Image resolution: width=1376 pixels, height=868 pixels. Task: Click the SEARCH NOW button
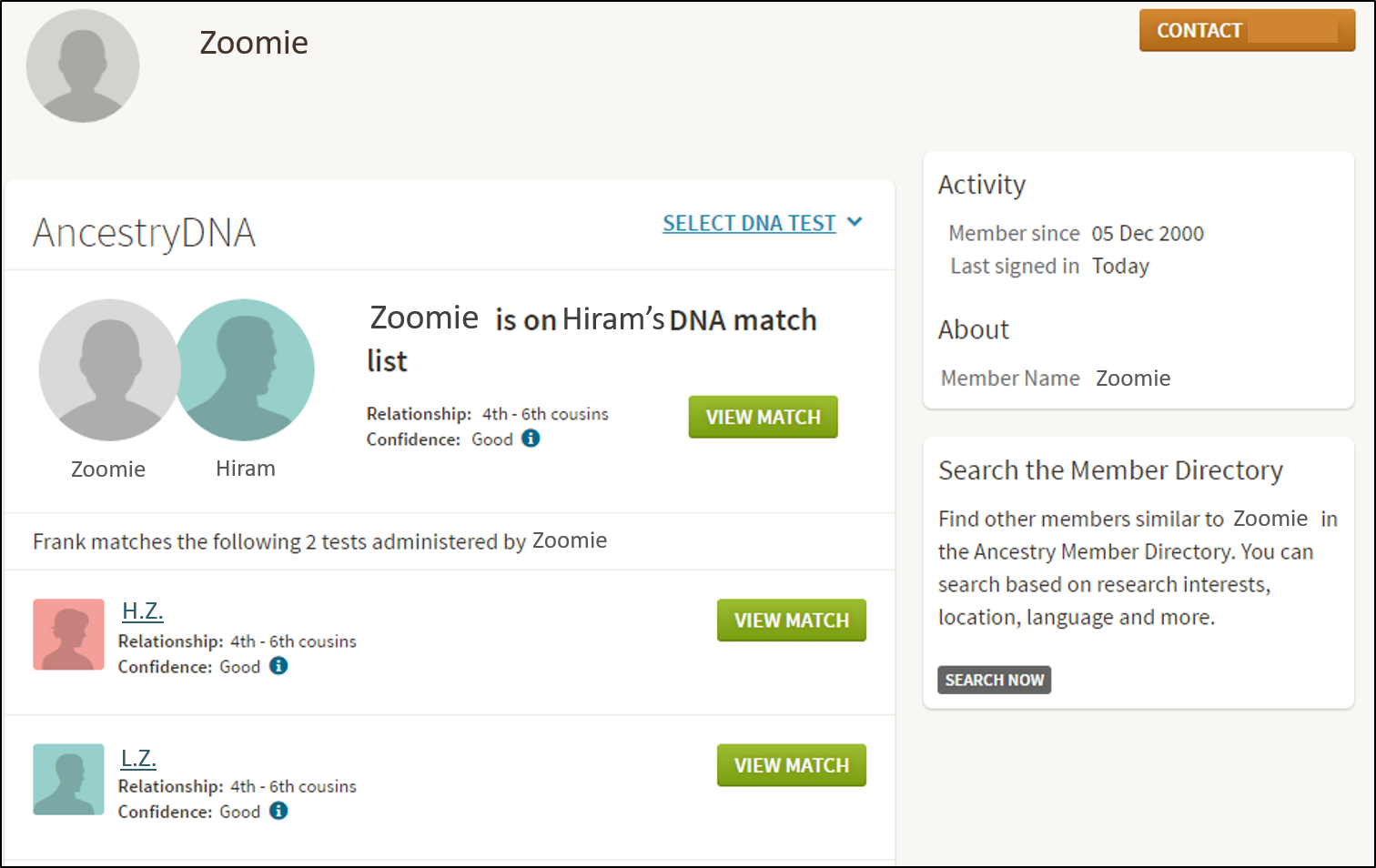994,680
